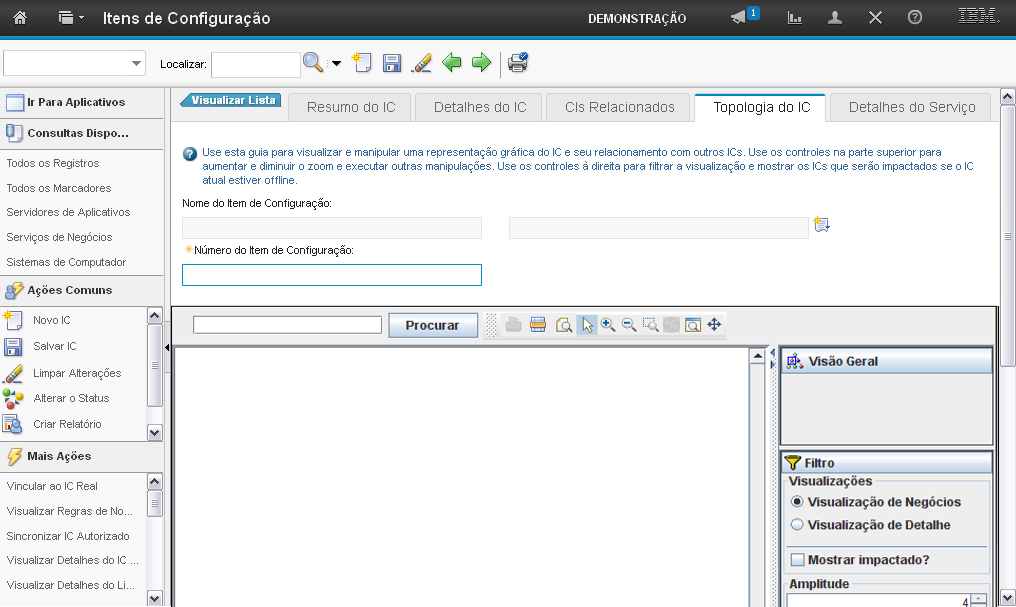
Task: Click the Número do Item de Configuração field
Action: 331,275
